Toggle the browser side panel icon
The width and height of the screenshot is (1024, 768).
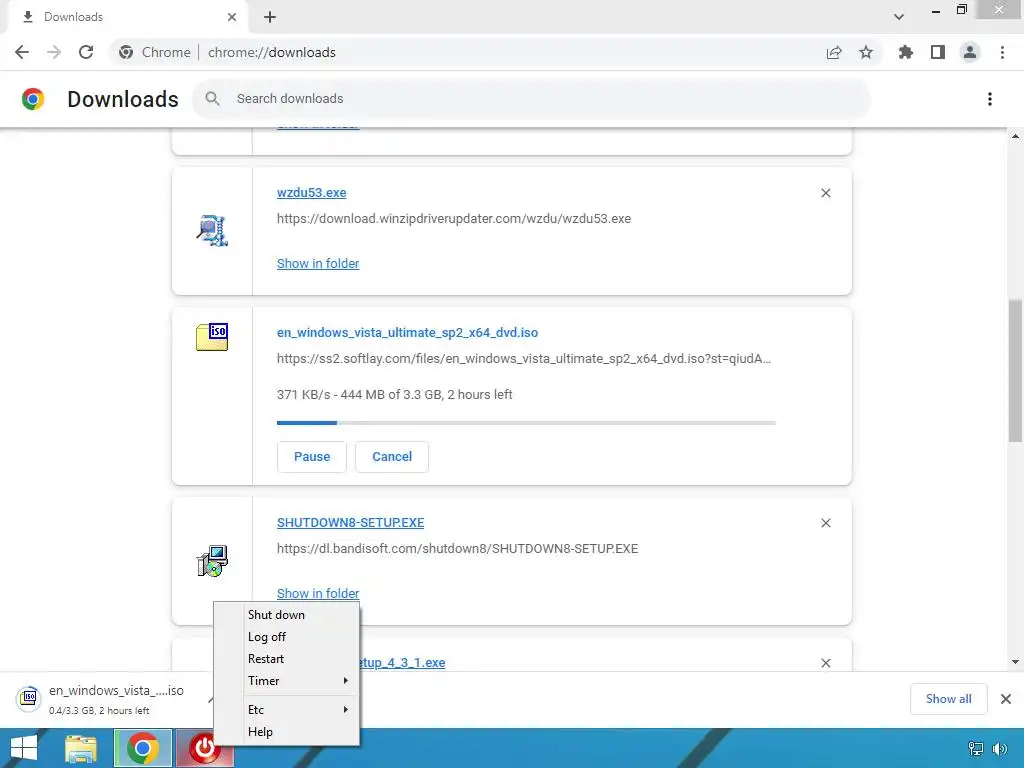[938, 52]
